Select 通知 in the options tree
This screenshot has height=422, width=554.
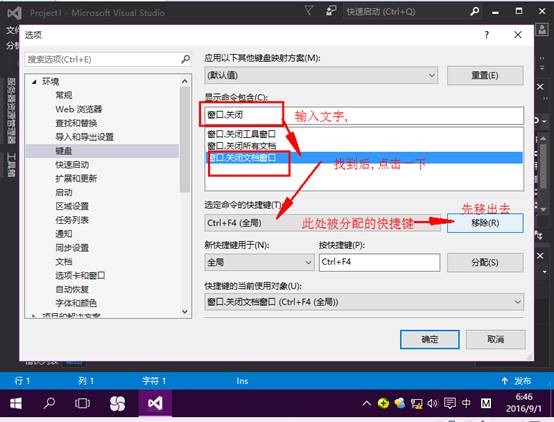click(64, 234)
